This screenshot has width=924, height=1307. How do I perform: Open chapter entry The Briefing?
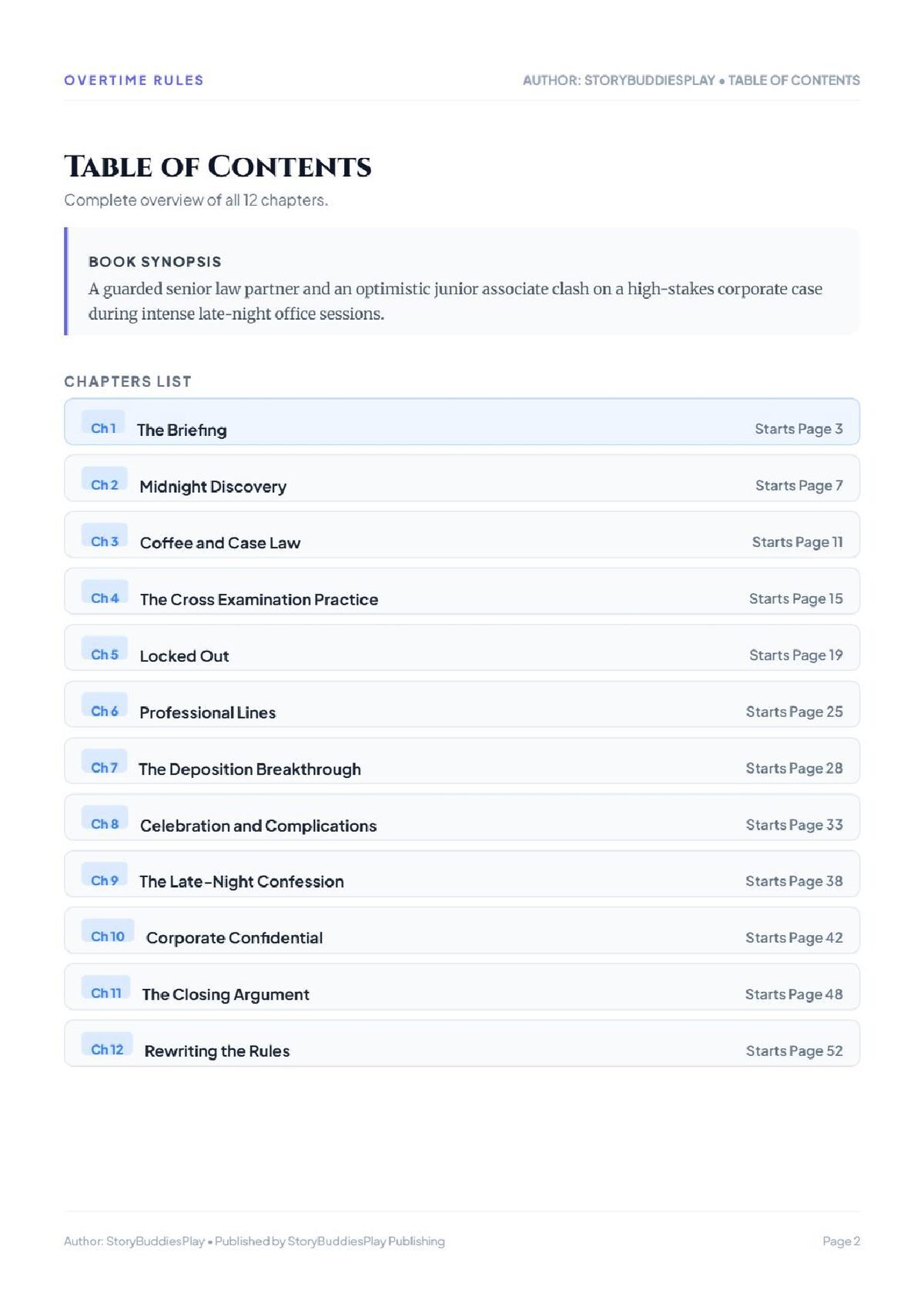[x=462, y=421]
